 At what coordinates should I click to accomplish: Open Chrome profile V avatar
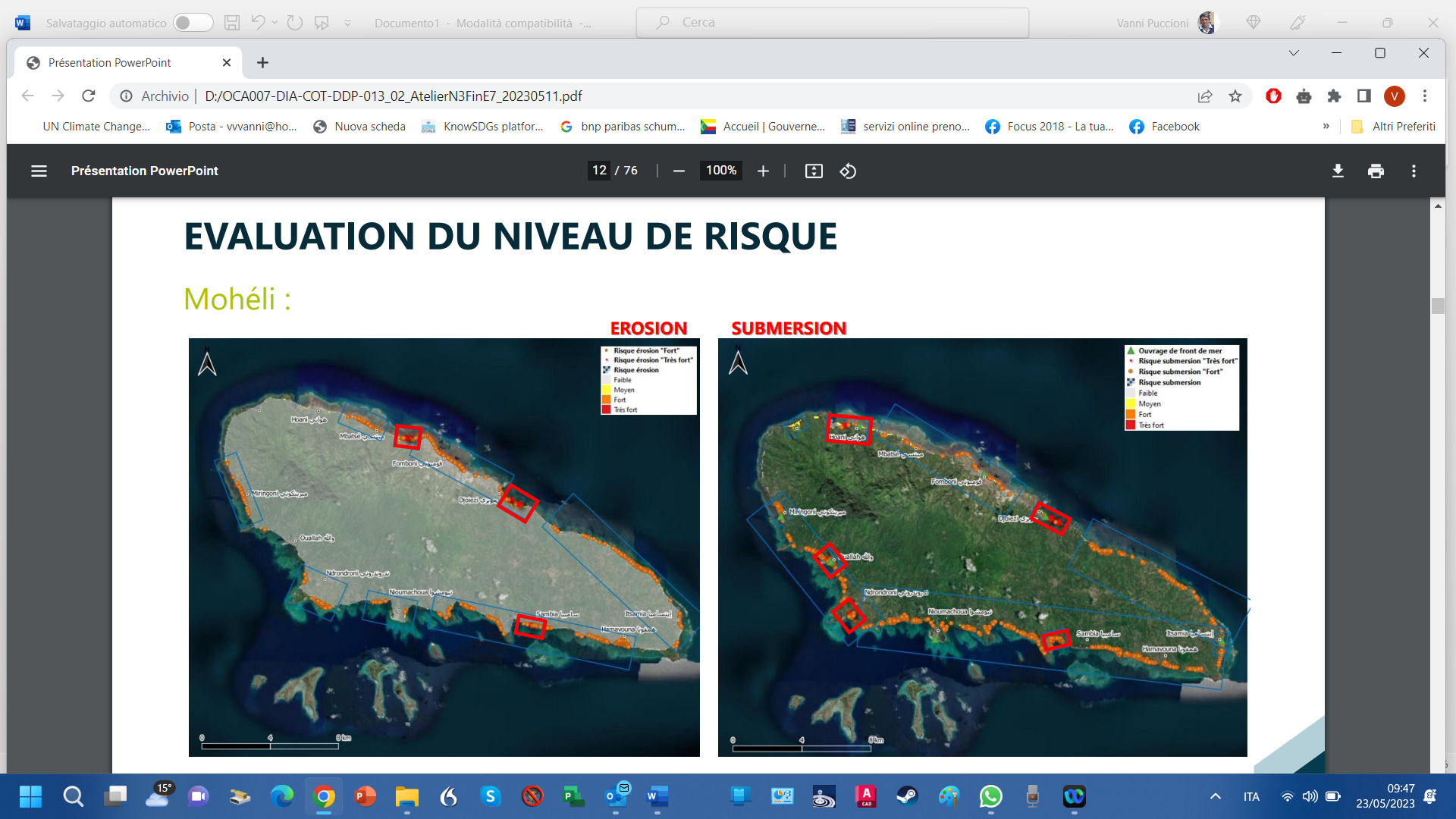1395,96
